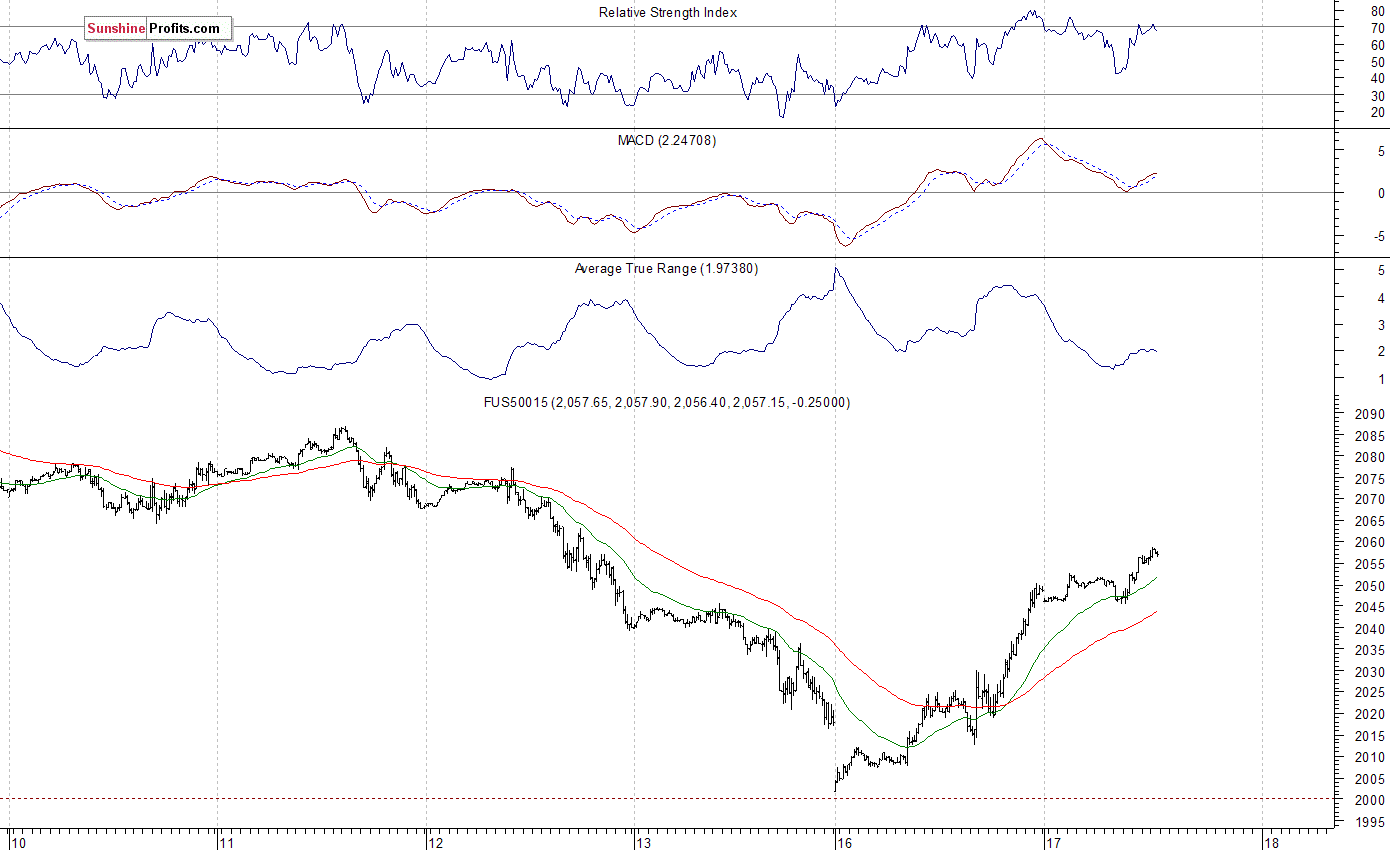
Task: Click the RSI scale value 80
Action: 1378,11
